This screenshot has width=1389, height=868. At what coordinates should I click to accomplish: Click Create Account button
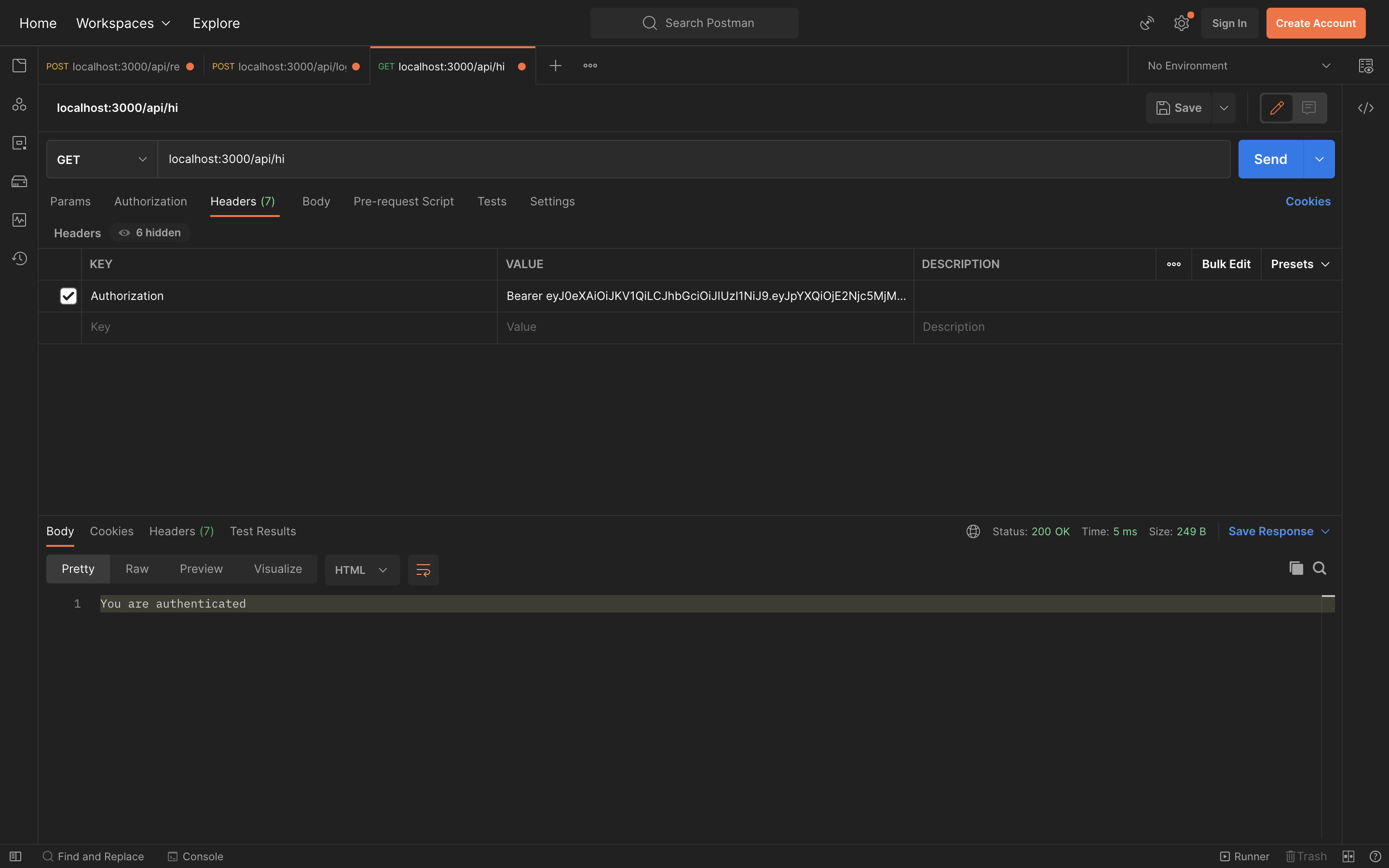[1316, 23]
